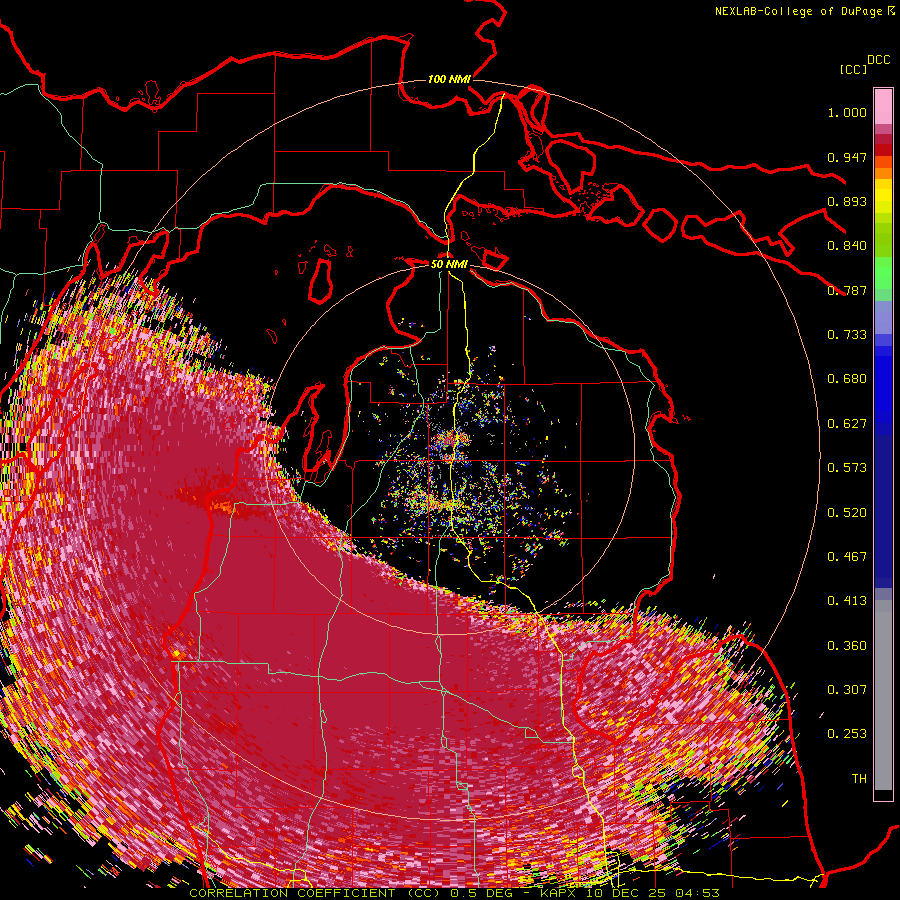The height and width of the screenshot is (900, 900).
Task: Click the 0.413 scale value
Action: [847, 601]
